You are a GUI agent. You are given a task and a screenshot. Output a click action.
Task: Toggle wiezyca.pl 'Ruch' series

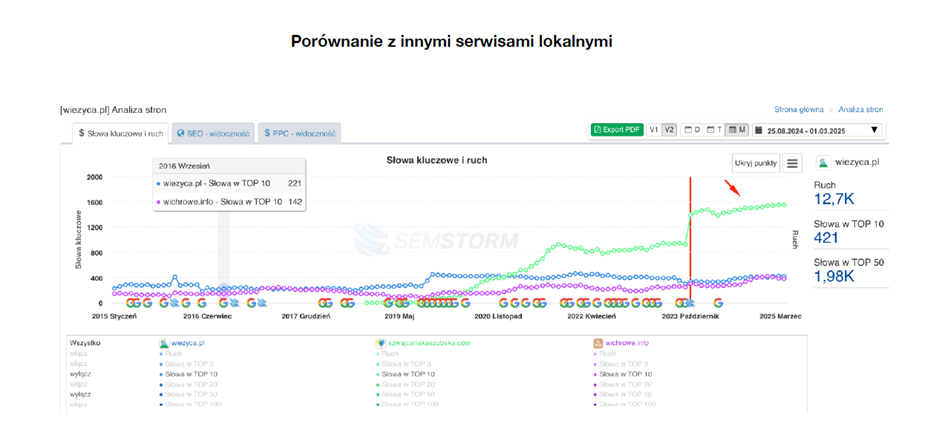[x=170, y=354]
